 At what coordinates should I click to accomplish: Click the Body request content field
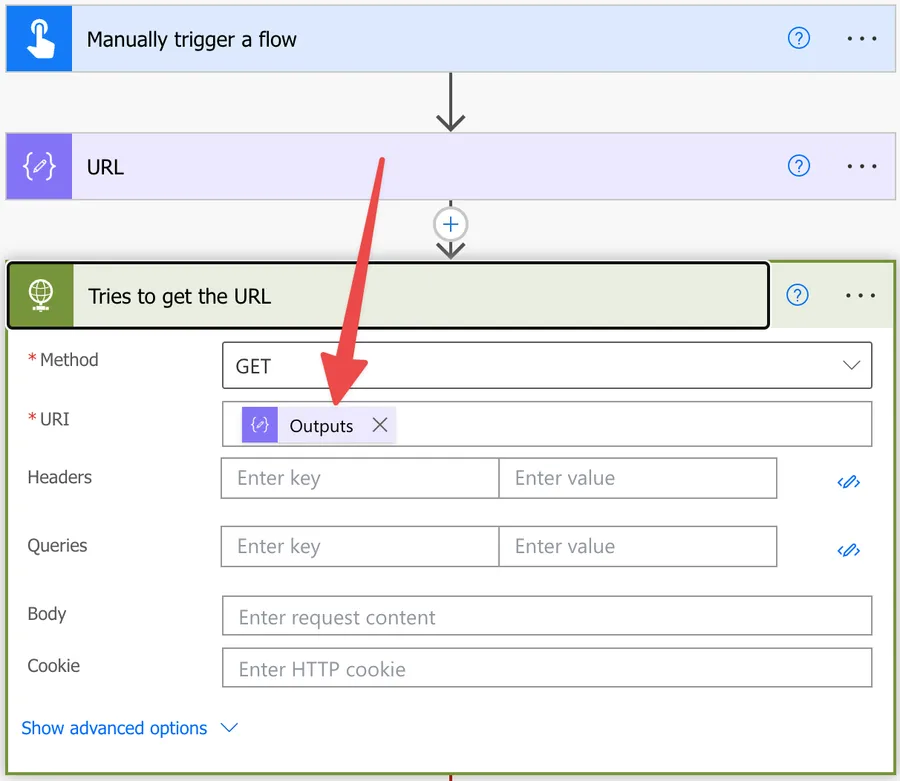(x=547, y=616)
